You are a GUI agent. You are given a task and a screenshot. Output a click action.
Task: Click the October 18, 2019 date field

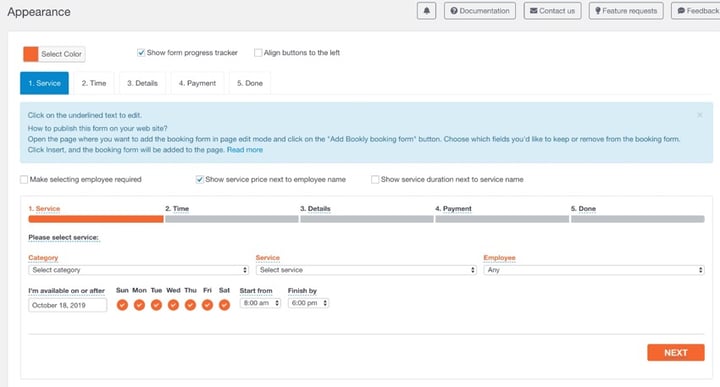tap(68, 305)
